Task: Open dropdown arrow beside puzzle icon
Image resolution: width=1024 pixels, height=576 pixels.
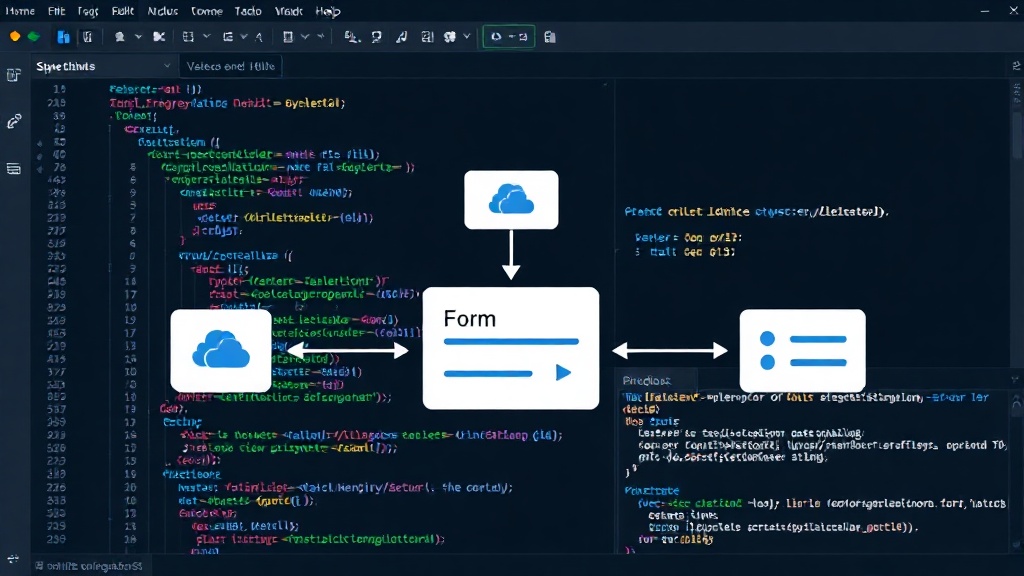Action: point(466,37)
